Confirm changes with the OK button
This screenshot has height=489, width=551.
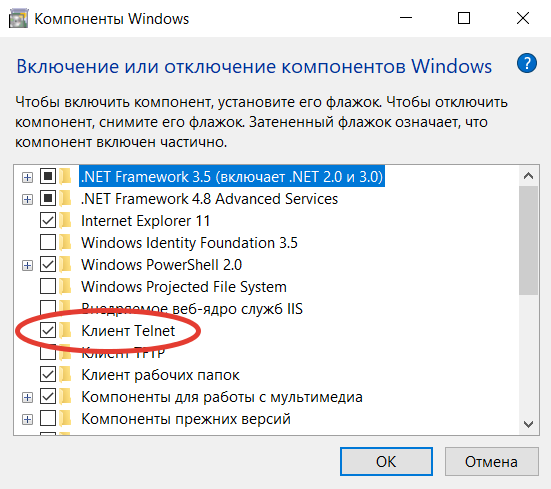click(386, 461)
